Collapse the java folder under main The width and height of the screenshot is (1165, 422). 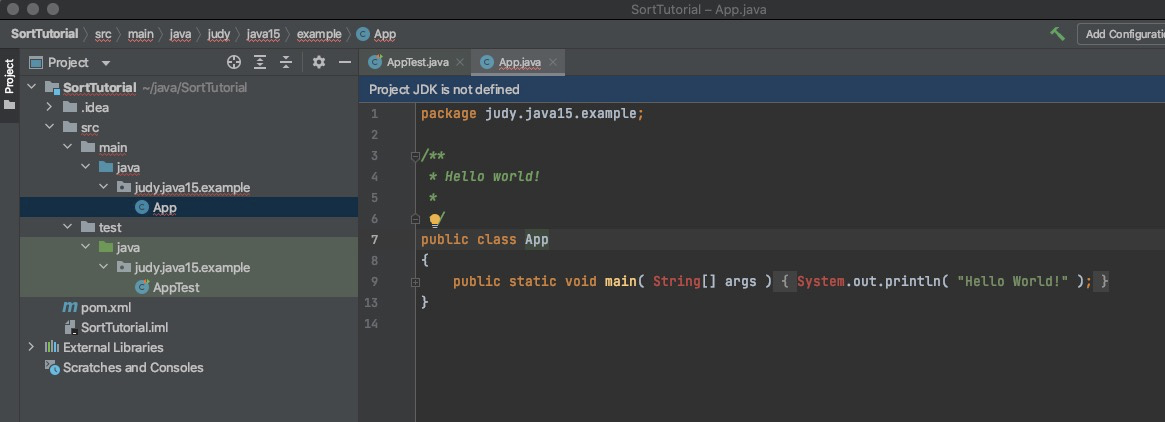point(85,168)
